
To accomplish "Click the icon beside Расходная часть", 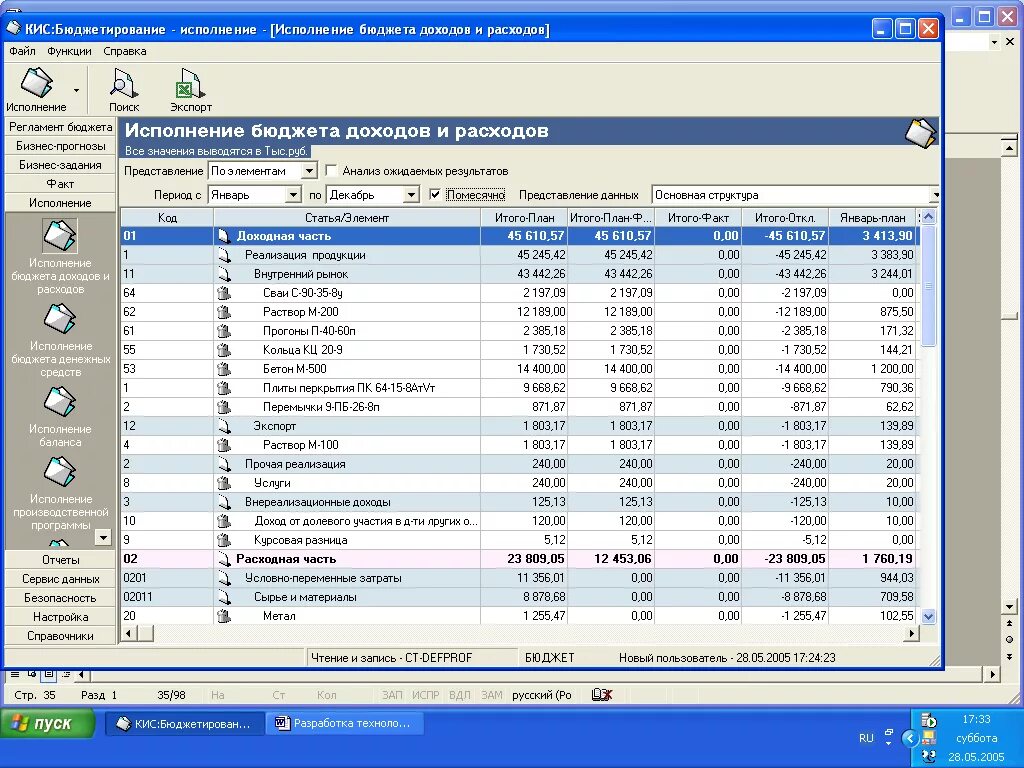I will coord(224,559).
